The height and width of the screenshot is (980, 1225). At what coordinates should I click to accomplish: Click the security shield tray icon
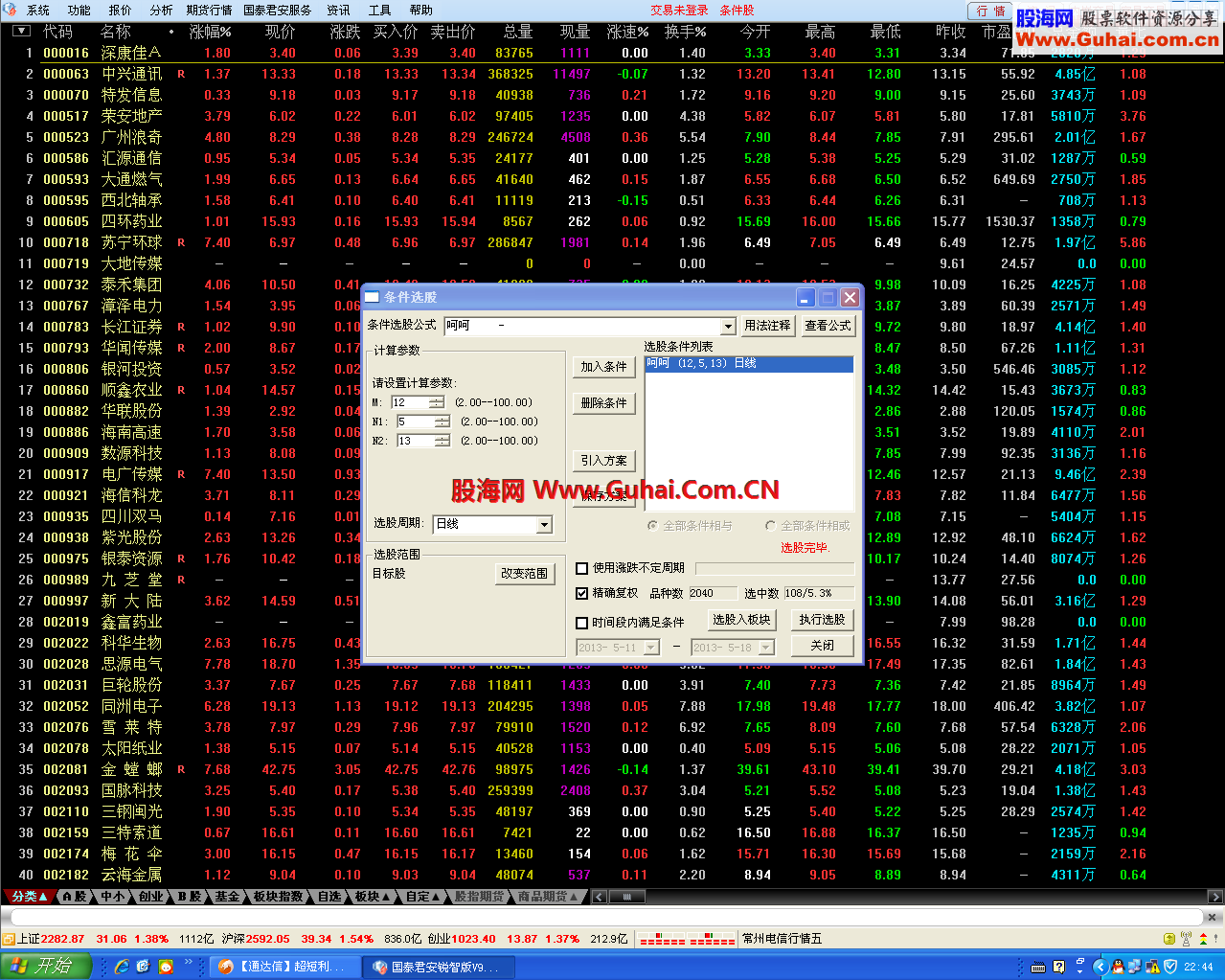click(x=1170, y=967)
